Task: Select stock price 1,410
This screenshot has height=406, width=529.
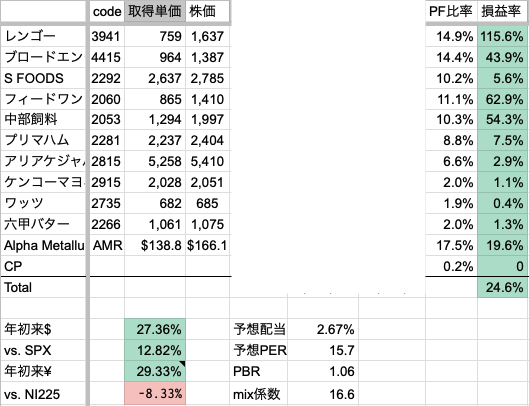Action: (x=207, y=99)
